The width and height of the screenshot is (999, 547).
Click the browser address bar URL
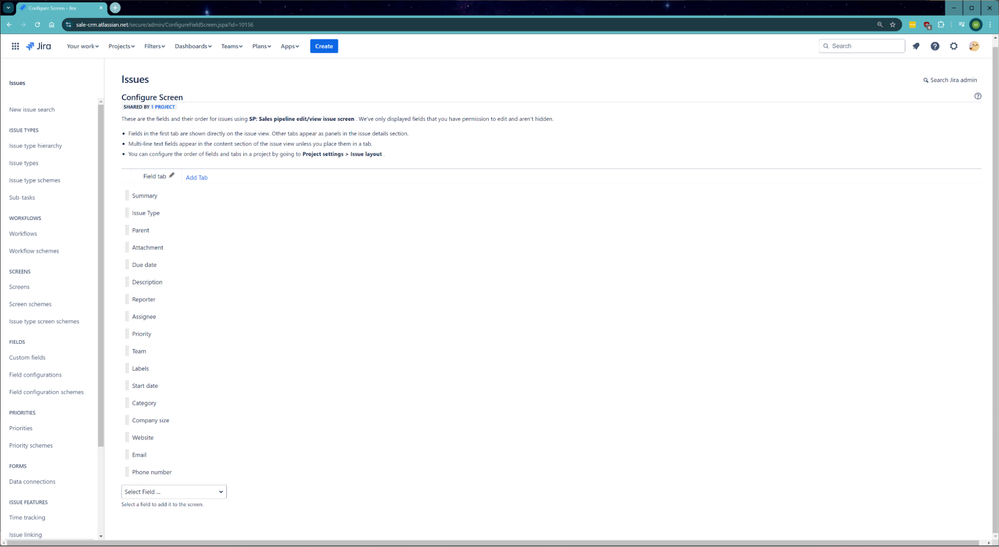(x=164, y=25)
